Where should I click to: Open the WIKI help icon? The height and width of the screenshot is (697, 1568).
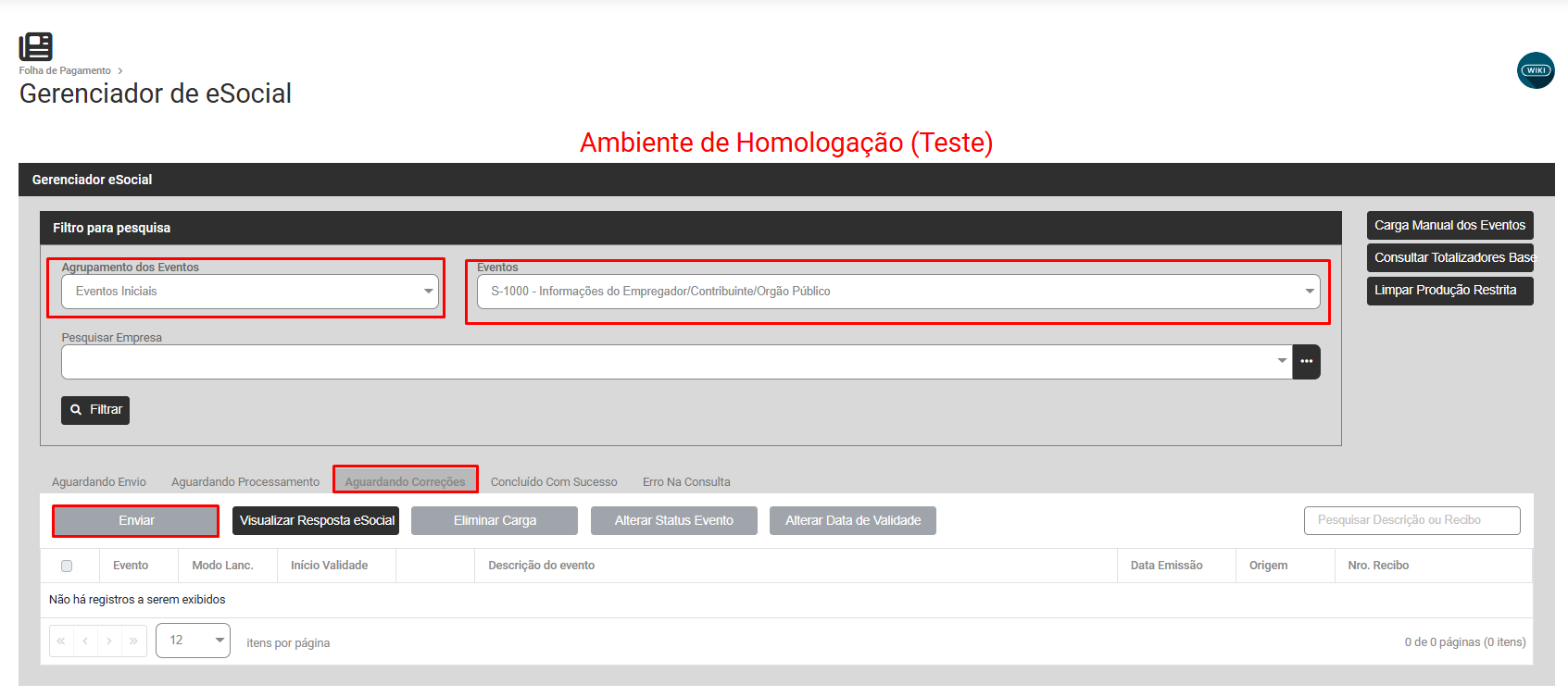tap(1536, 70)
